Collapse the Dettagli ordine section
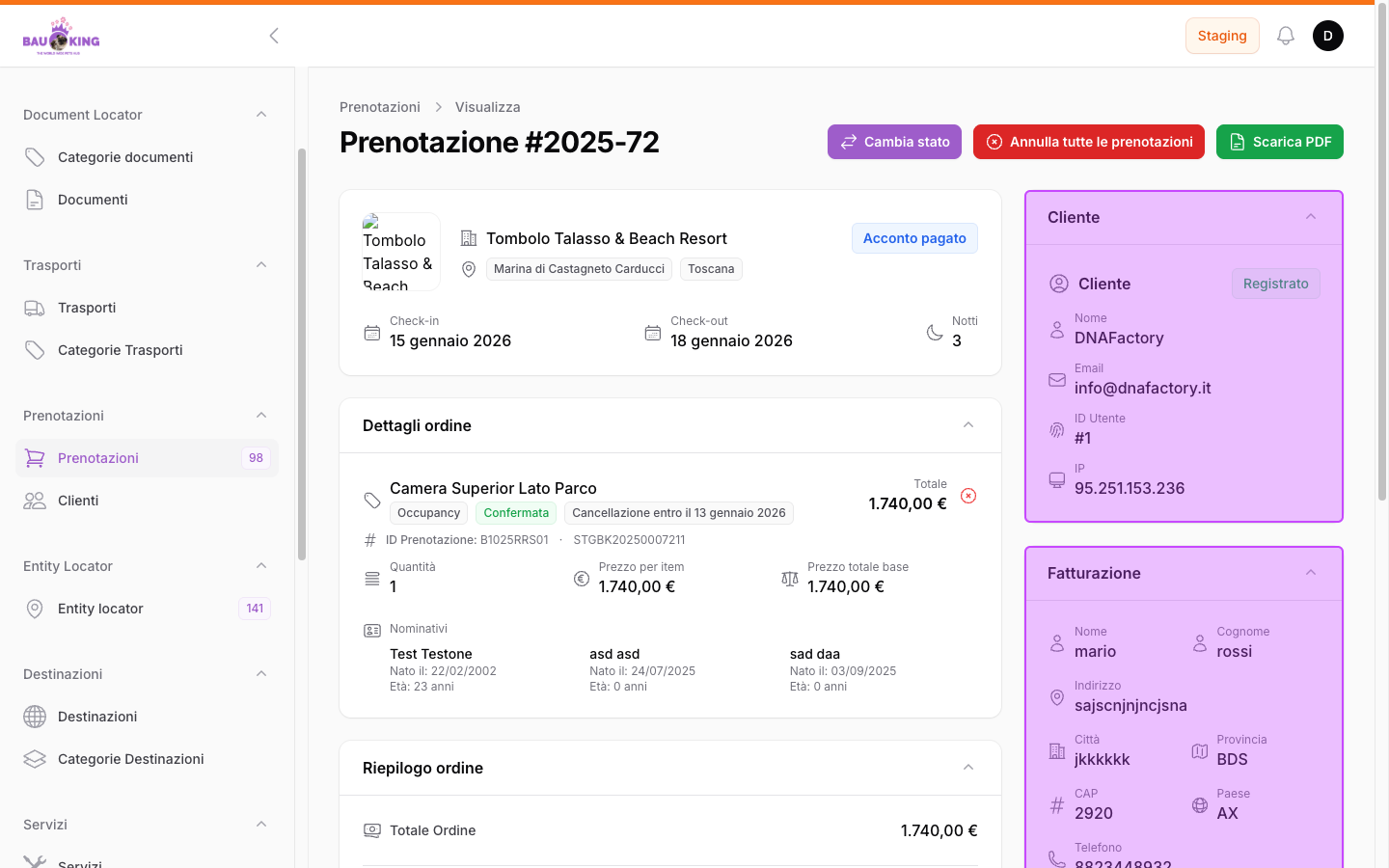Screen dimensions: 1389x868 [x=968, y=425]
